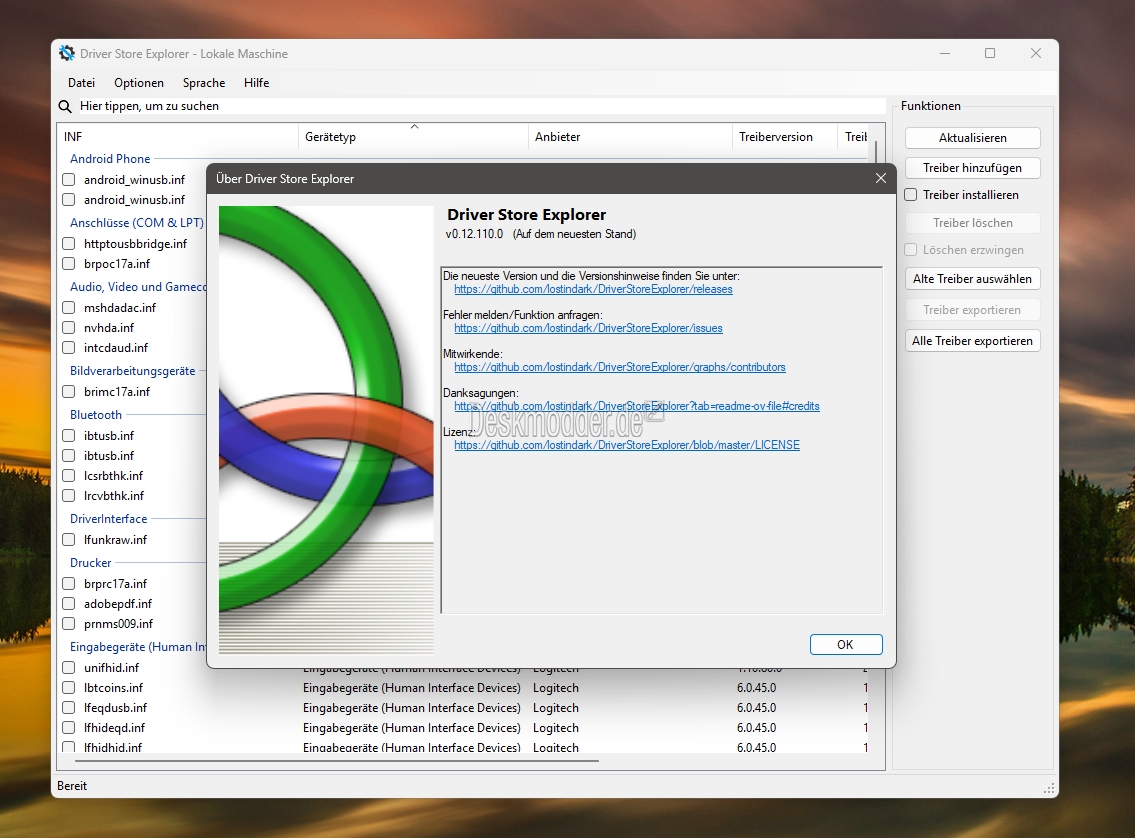Close the Über Driver Store Explorer dialog
Viewport: 1135px width, 838px height.
[x=880, y=178]
